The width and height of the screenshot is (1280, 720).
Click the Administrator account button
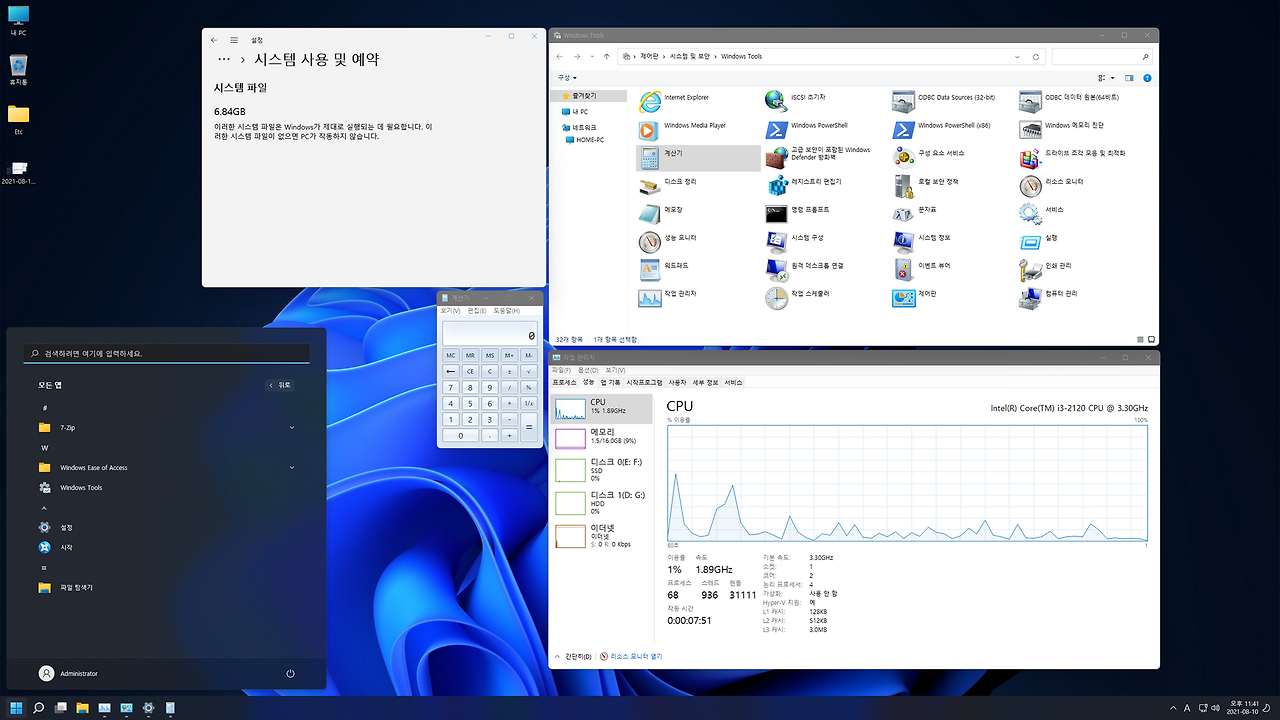(x=68, y=673)
